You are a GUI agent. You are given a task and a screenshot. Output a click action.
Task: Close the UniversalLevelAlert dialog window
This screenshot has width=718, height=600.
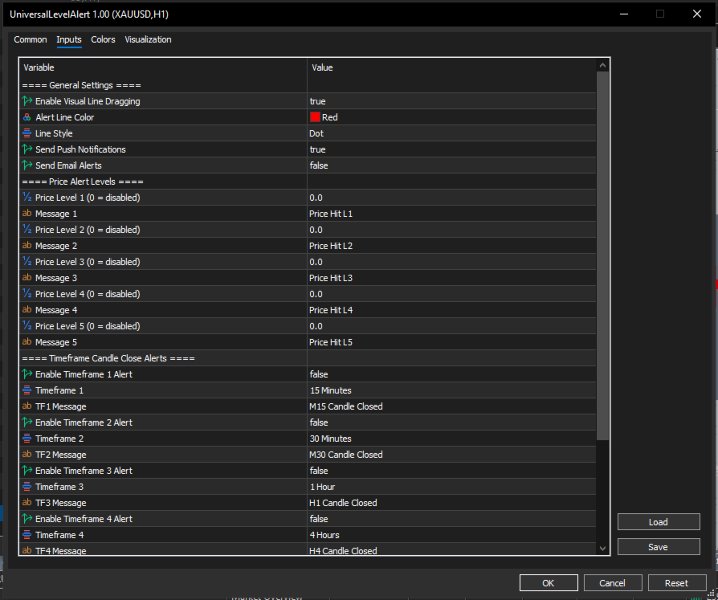click(x=697, y=14)
